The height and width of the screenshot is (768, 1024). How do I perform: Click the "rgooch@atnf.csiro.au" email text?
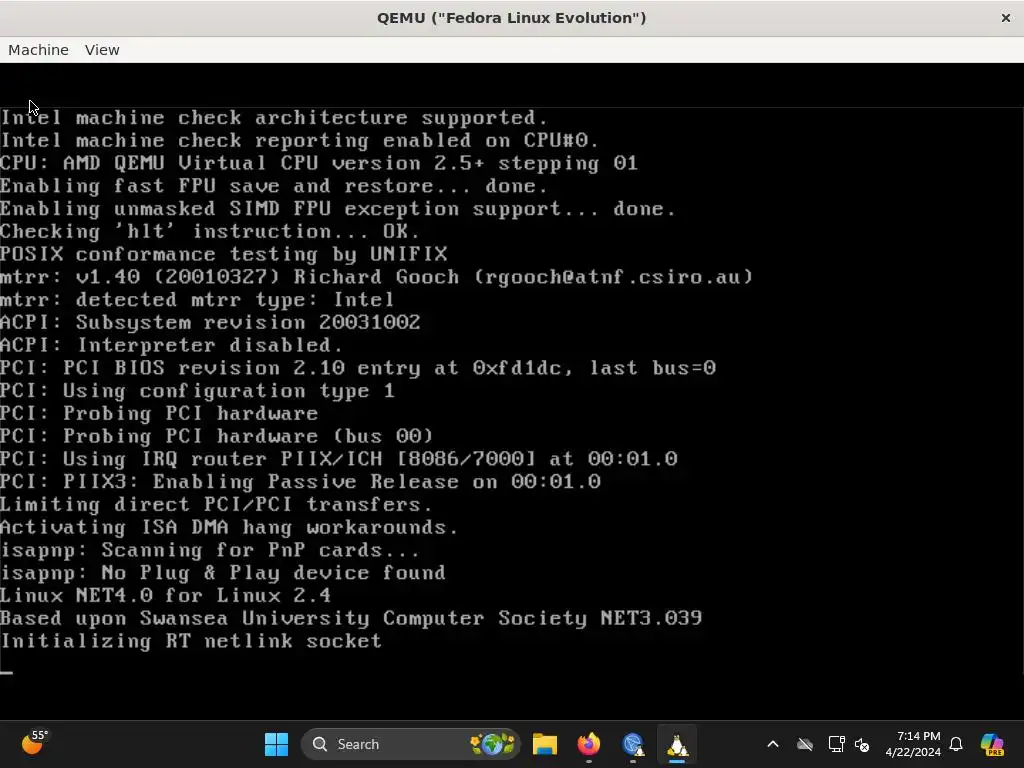(613, 277)
